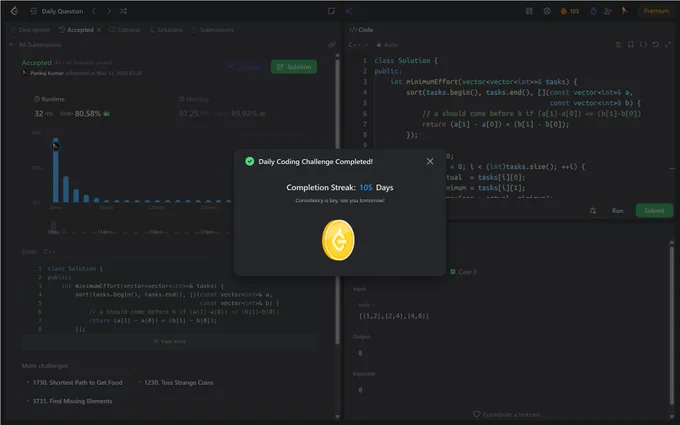Go back to All Submissions
This screenshot has width=680, height=425.
[x=36, y=45]
